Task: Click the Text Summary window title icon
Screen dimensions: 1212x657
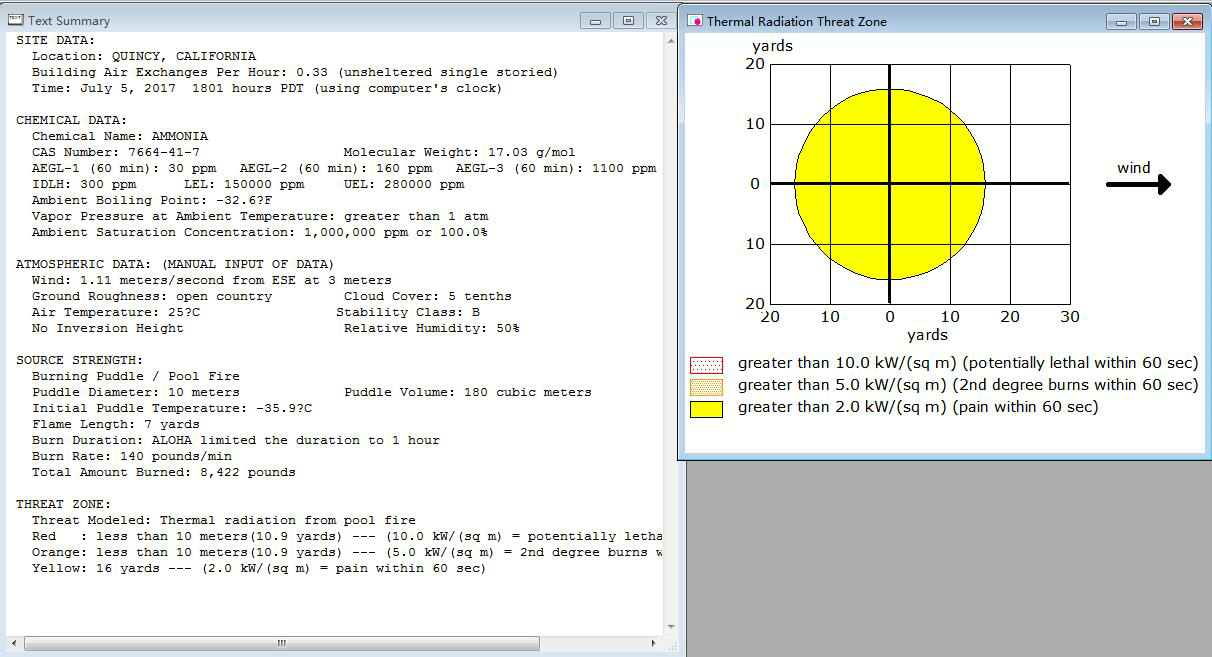Action: click(x=16, y=20)
